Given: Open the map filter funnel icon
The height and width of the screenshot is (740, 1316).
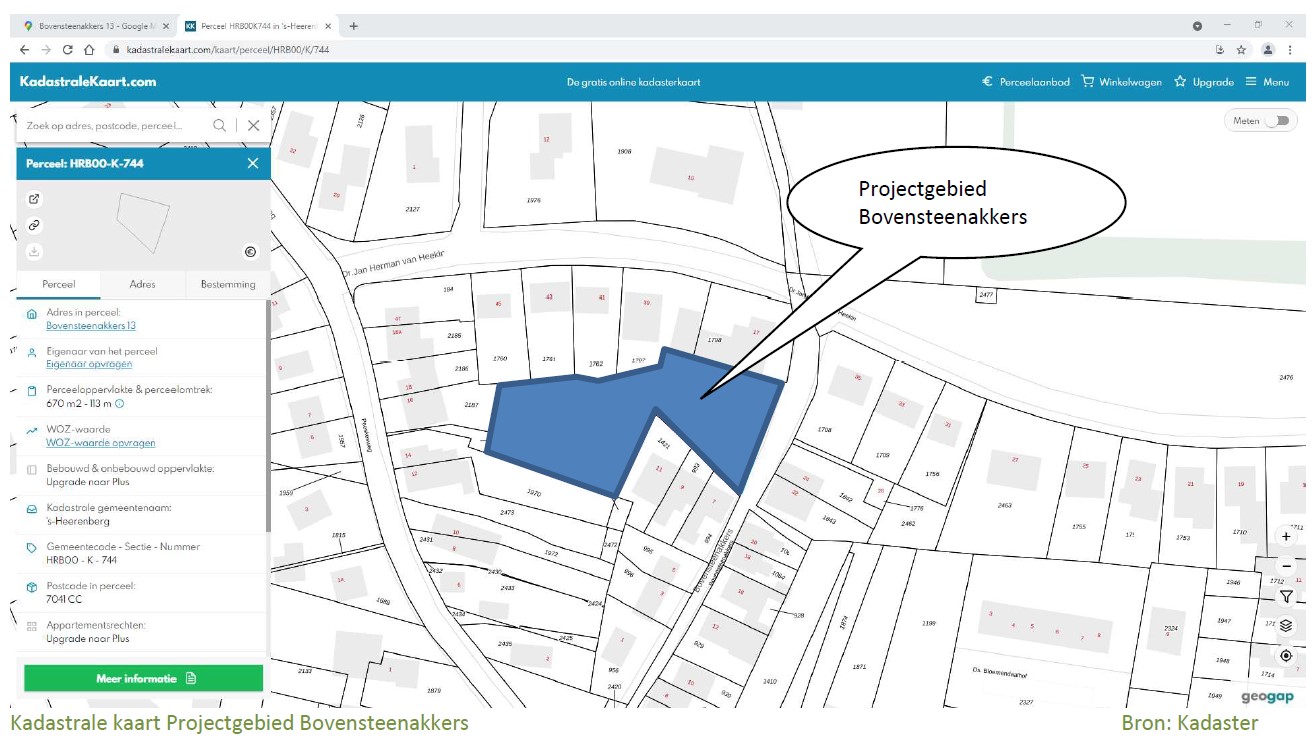Looking at the screenshot, I should (x=1286, y=596).
